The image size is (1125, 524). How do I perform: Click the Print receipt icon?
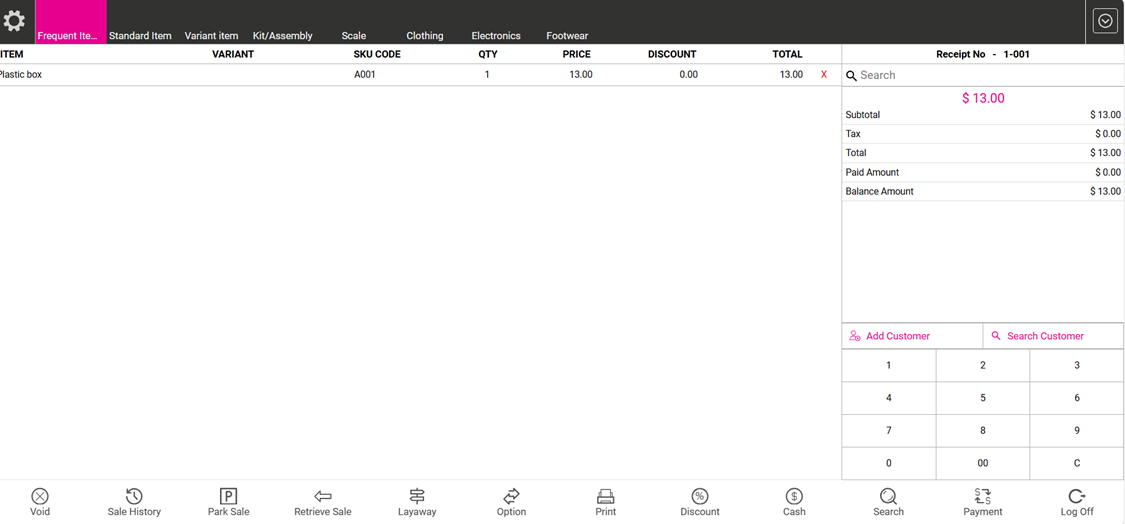(605, 497)
